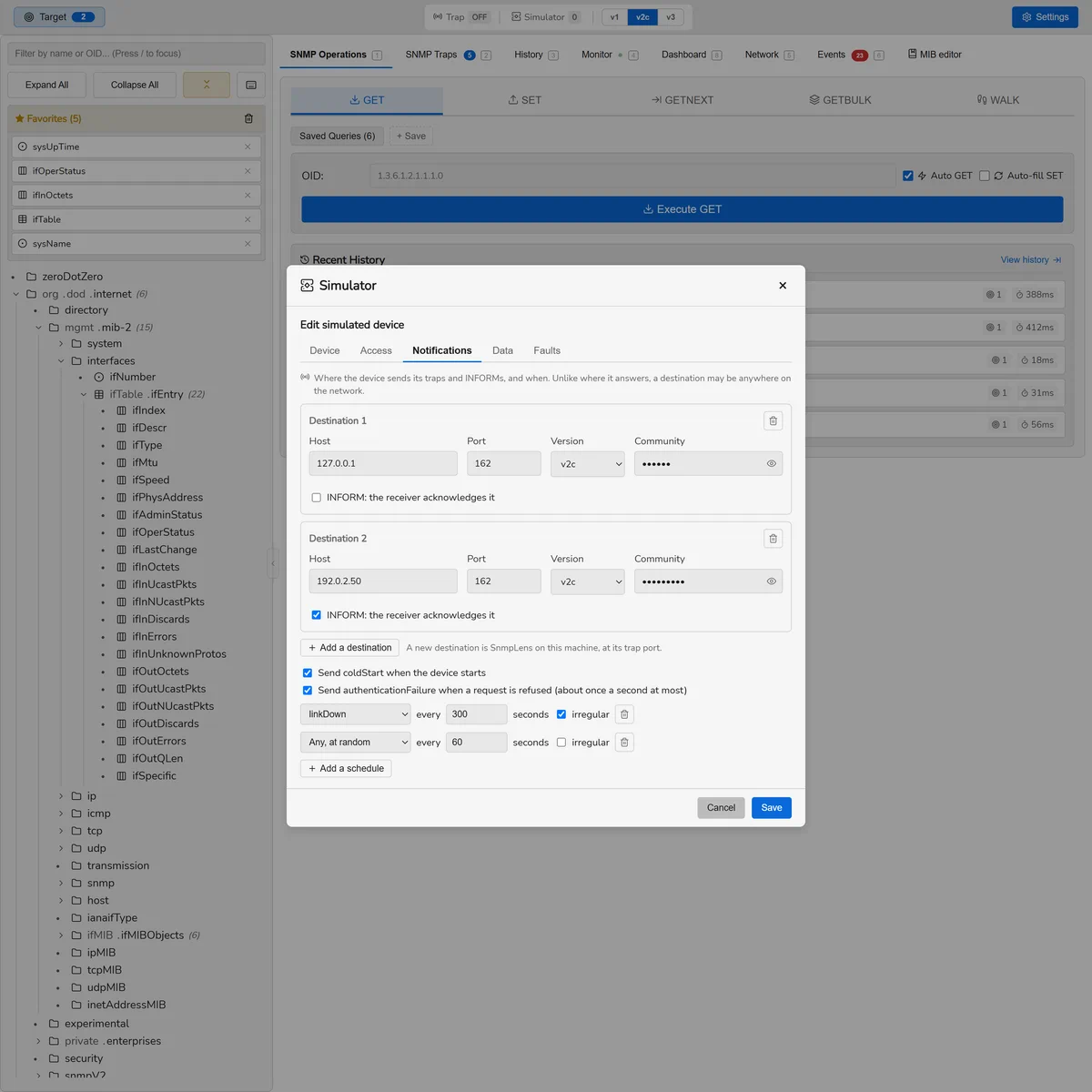Click Add a destination button
This screenshot has width=1092, height=1092.
pos(350,648)
